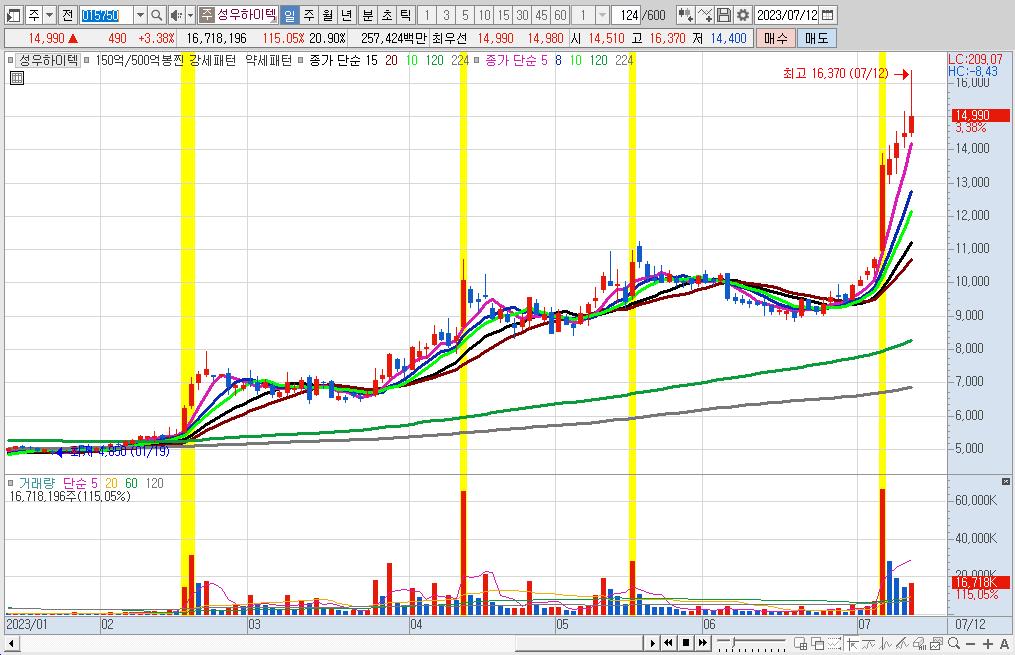The image size is (1015, 655).
Task: Select the weekly '주' chart period
Action: (309, 15)
